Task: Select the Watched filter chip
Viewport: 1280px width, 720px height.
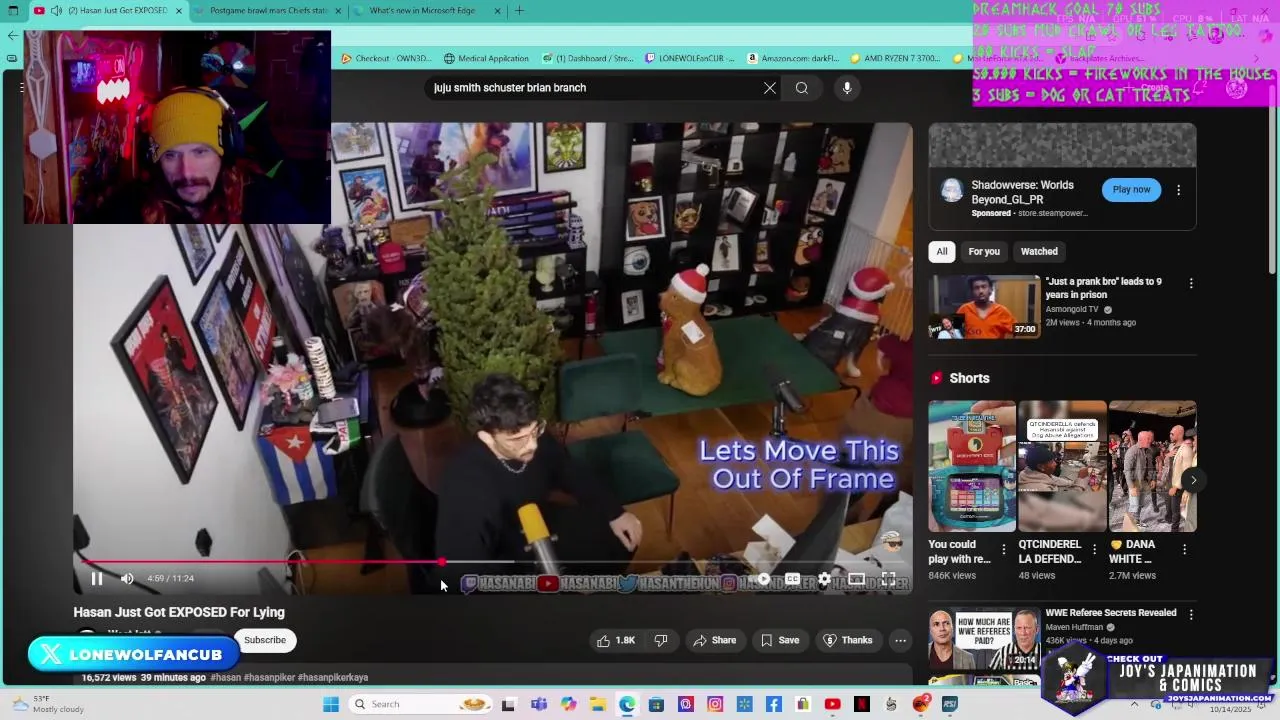Action: click(1039, 252)
